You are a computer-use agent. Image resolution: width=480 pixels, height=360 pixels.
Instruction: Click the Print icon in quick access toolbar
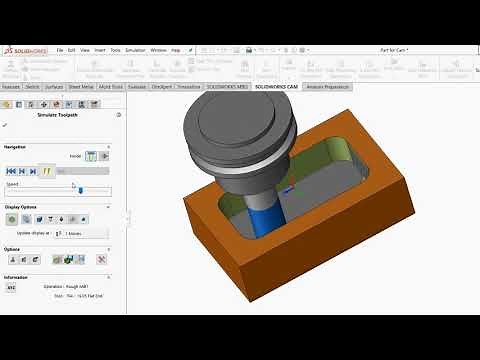tap(249, 50)
